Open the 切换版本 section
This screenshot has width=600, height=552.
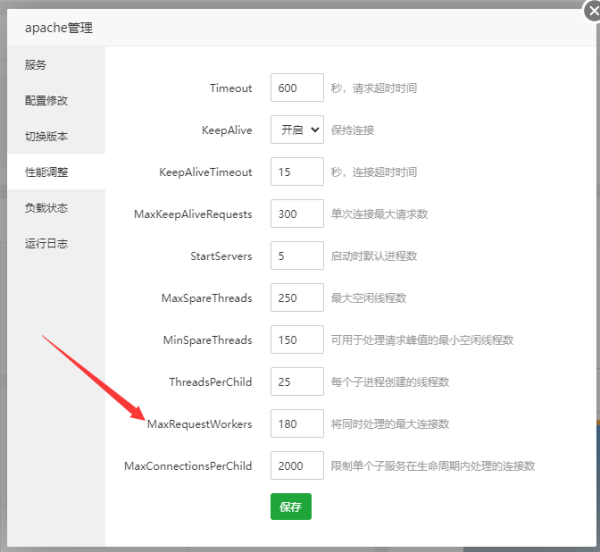click(46, 136)
